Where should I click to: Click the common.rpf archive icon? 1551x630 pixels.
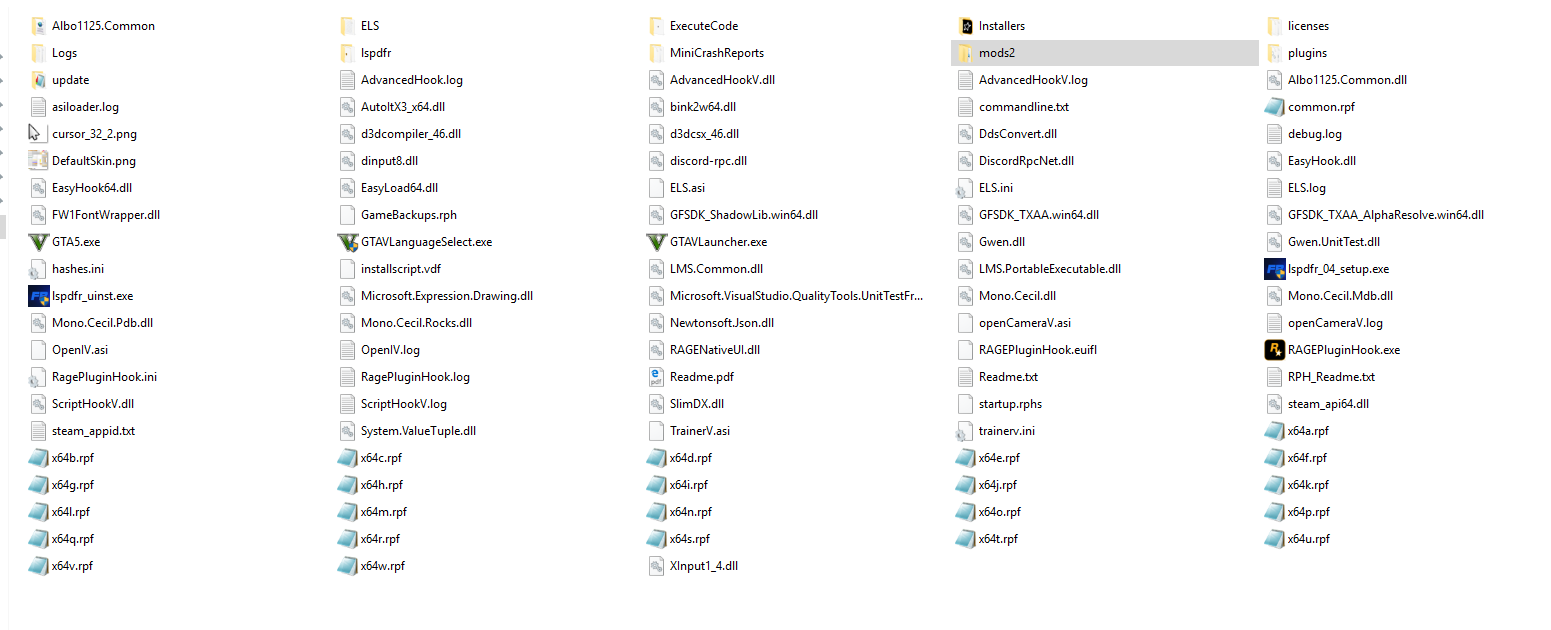(1274, 107)
